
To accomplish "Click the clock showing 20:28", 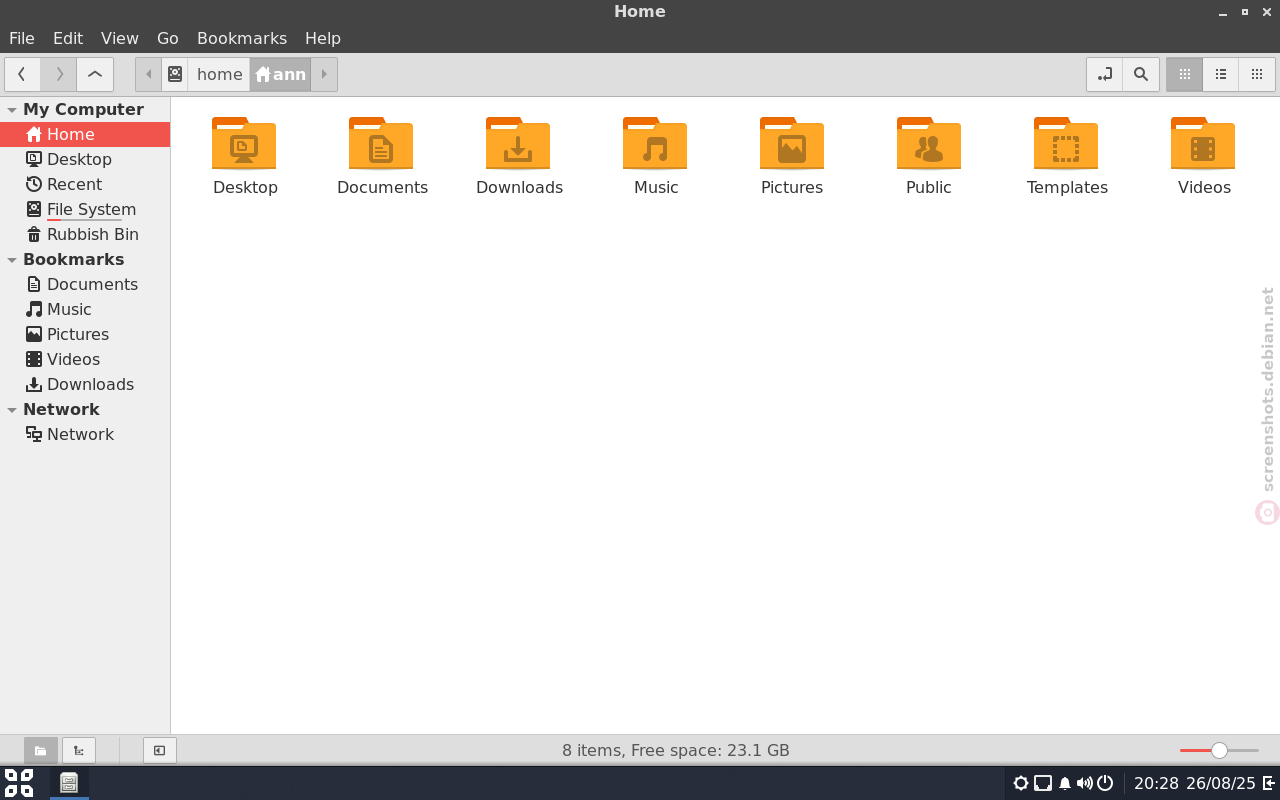I will [x=1156, y=783].
